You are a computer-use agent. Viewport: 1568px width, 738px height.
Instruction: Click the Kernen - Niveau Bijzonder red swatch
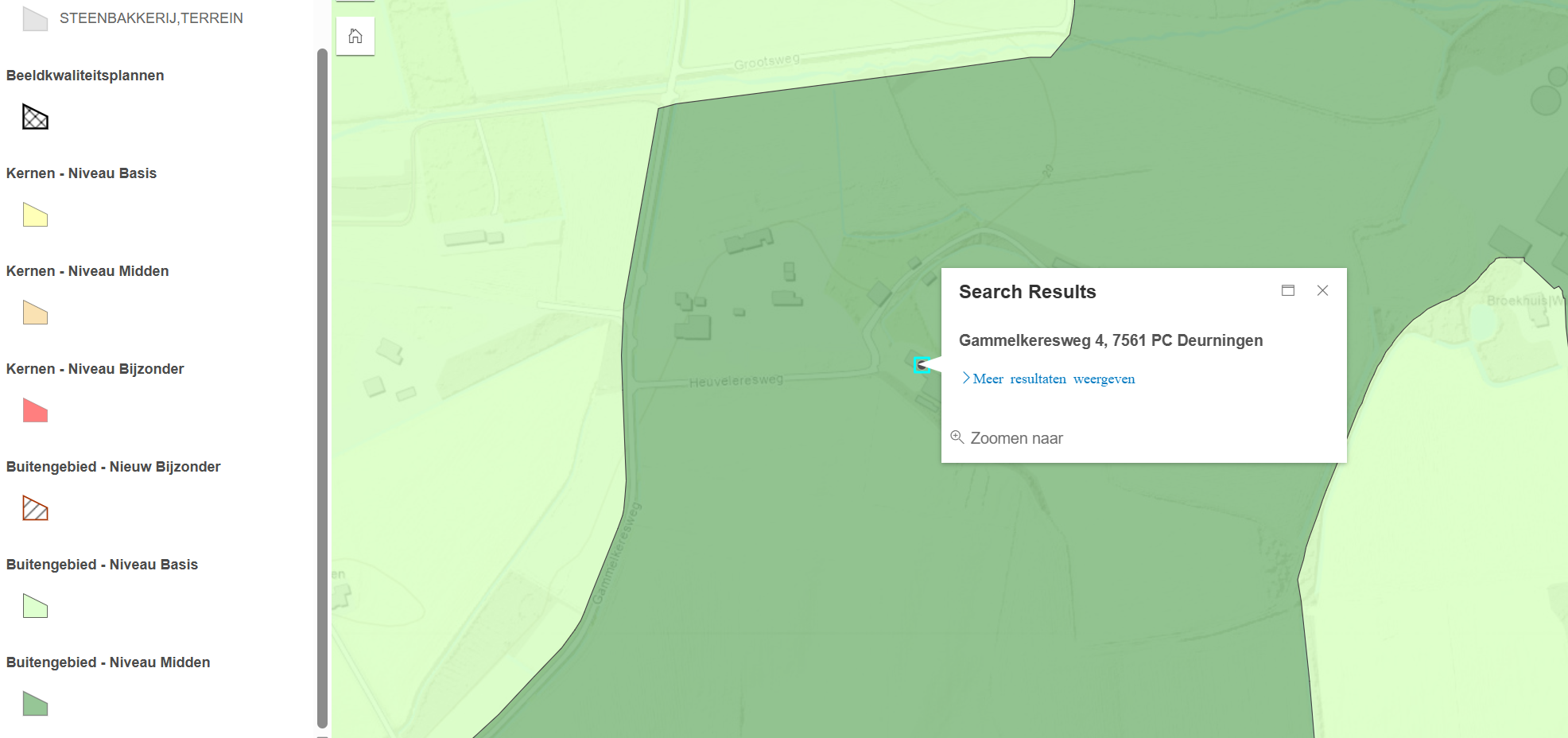tap(36, 410)
